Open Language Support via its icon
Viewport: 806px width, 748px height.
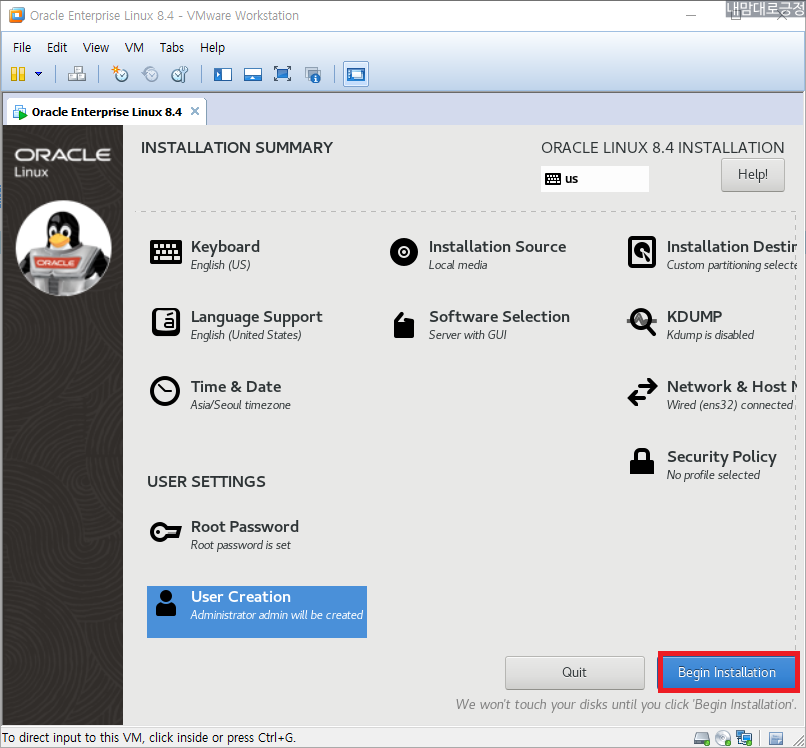point(166,322)
